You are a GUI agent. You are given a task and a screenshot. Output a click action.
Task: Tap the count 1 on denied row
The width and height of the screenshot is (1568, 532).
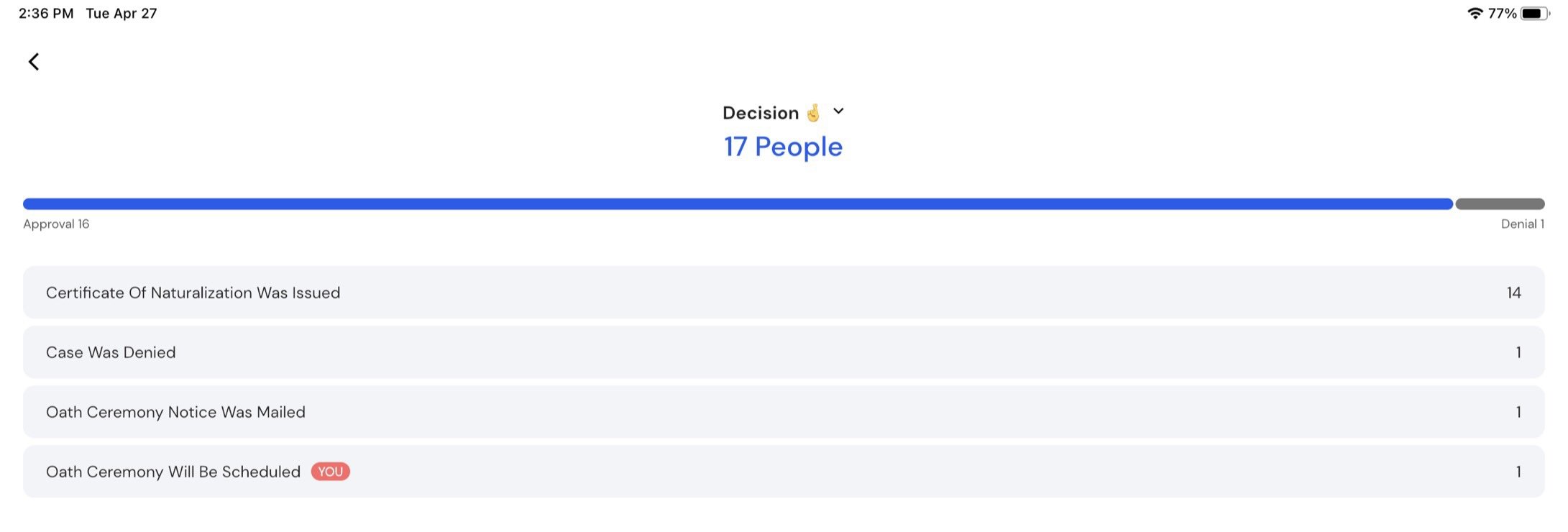tap(1518, 352)
